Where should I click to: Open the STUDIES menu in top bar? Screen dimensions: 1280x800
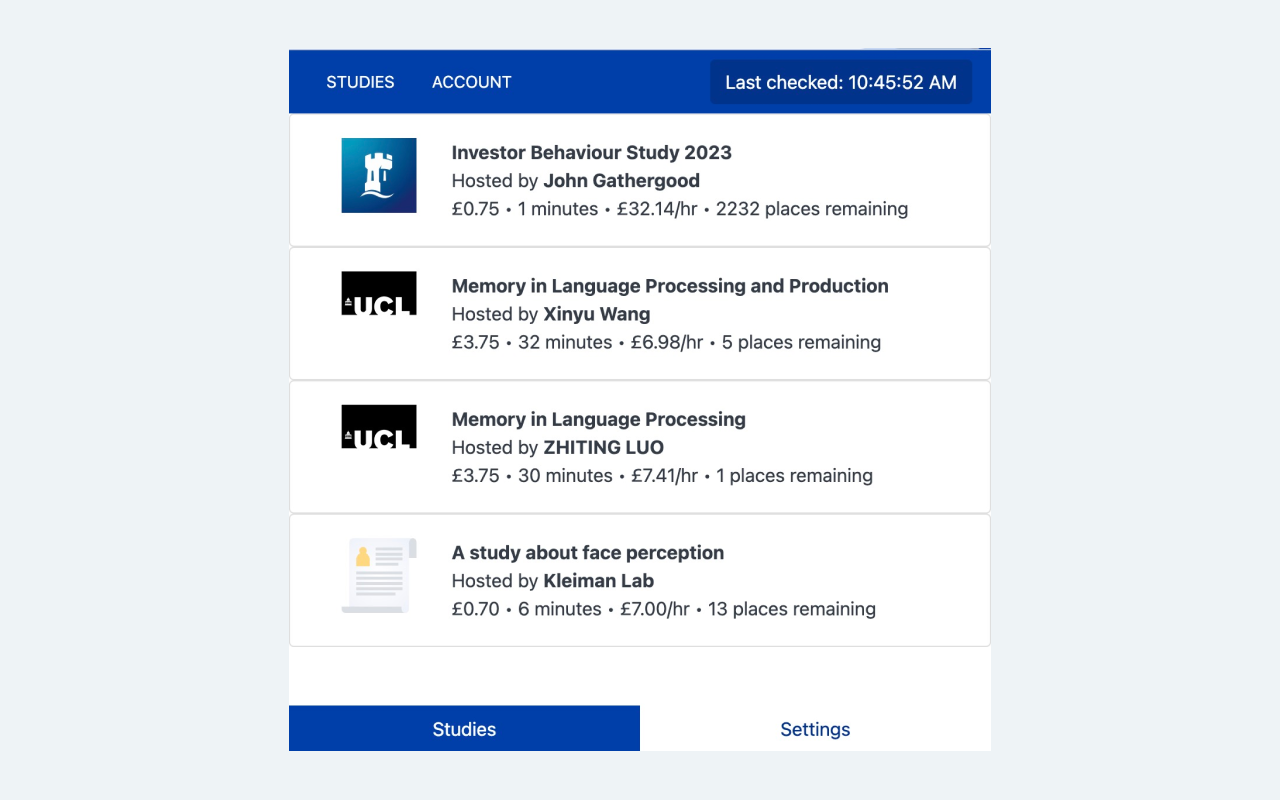pos(360,82)
